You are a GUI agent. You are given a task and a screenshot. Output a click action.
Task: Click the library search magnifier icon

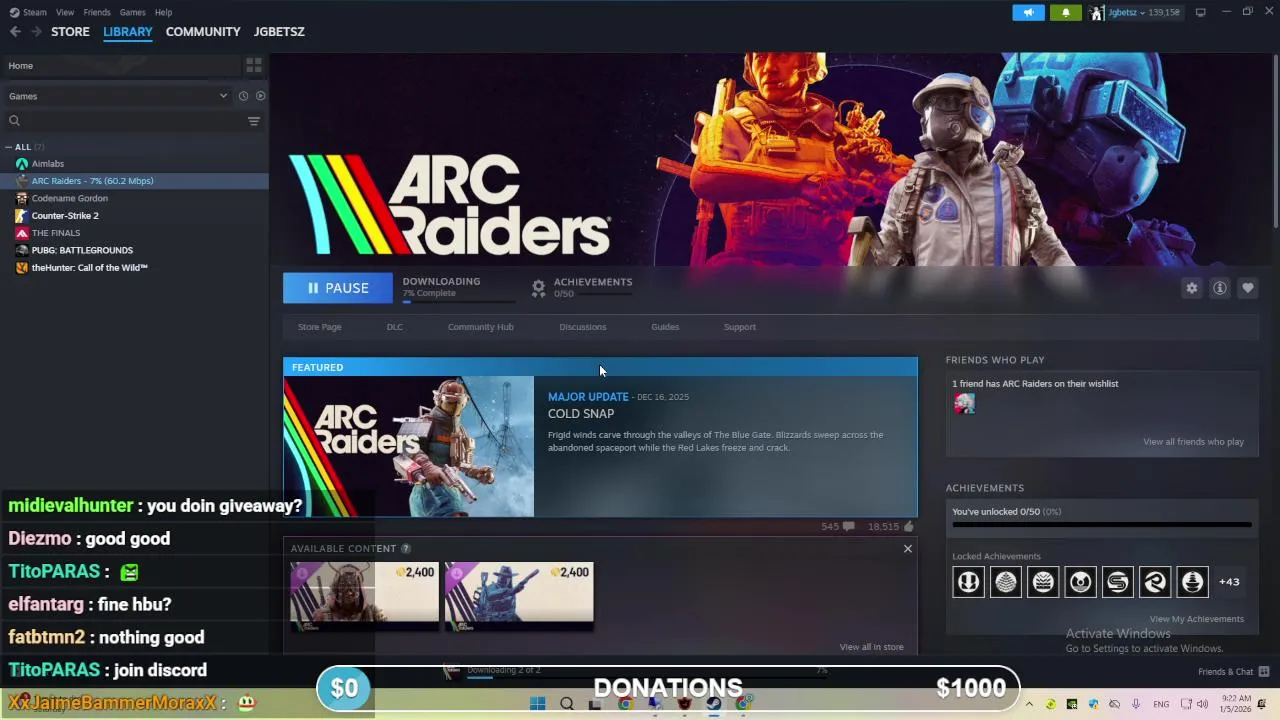14,121
